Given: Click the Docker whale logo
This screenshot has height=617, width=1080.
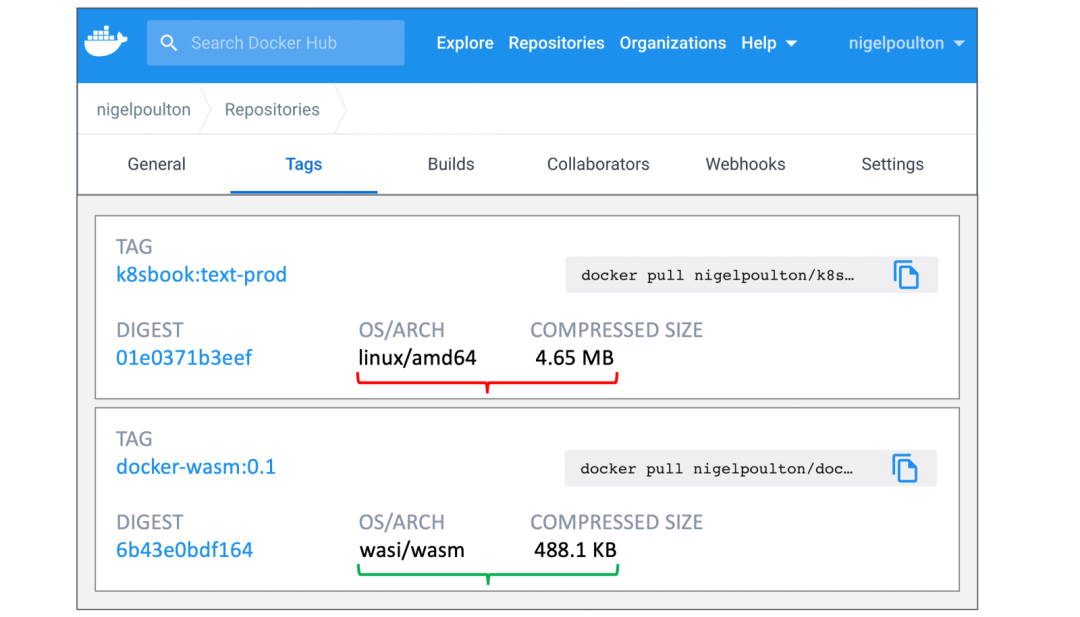Looking at the screenshot, I should pos(106,42).
